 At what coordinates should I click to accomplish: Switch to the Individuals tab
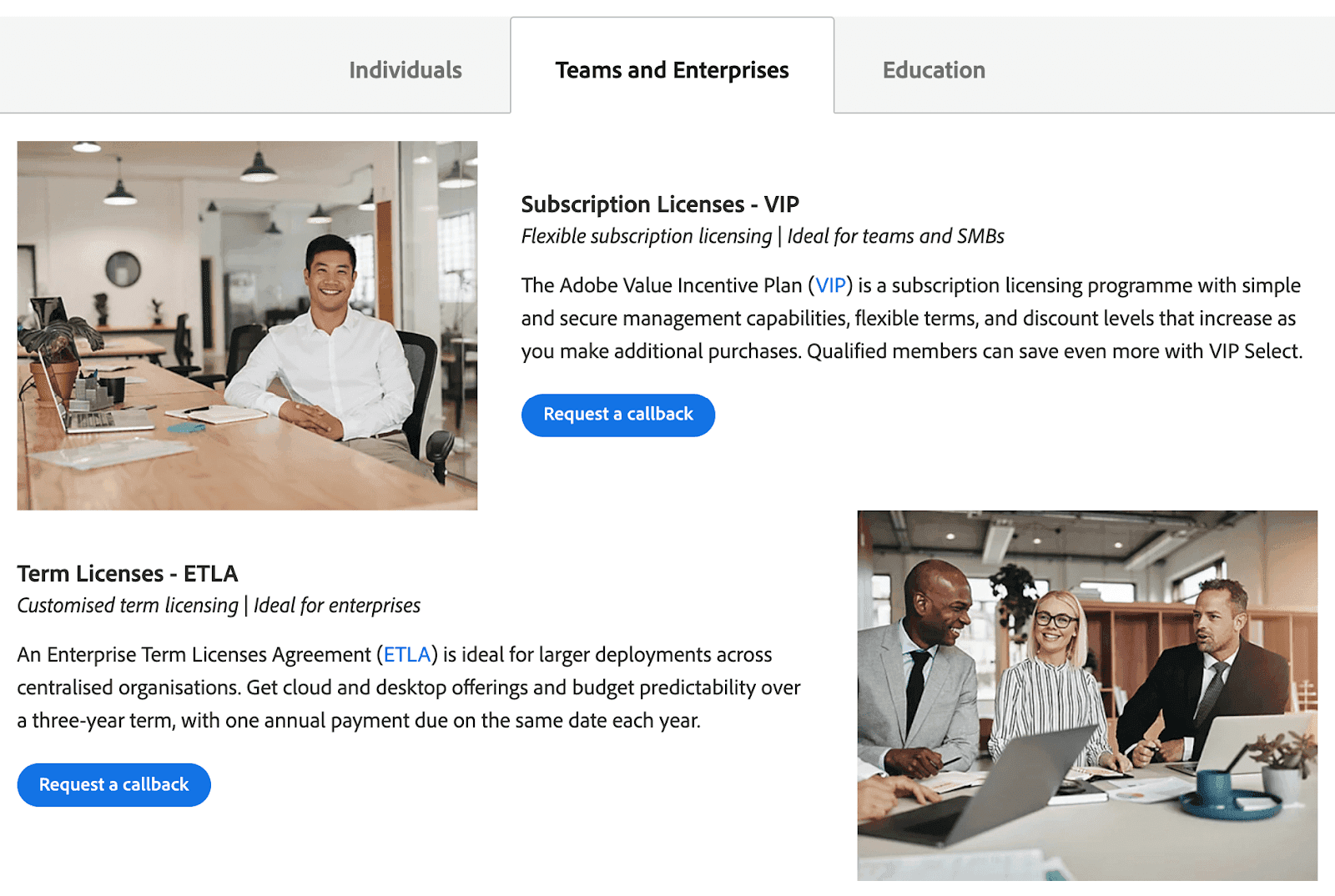405,70
